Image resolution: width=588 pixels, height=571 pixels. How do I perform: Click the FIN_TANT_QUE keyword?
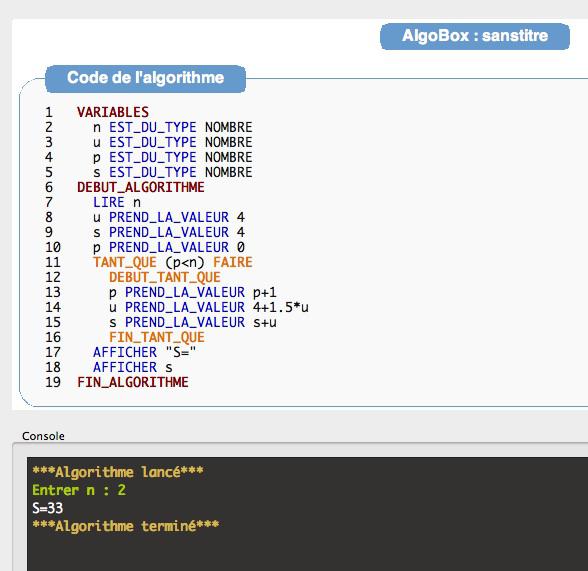157,337
